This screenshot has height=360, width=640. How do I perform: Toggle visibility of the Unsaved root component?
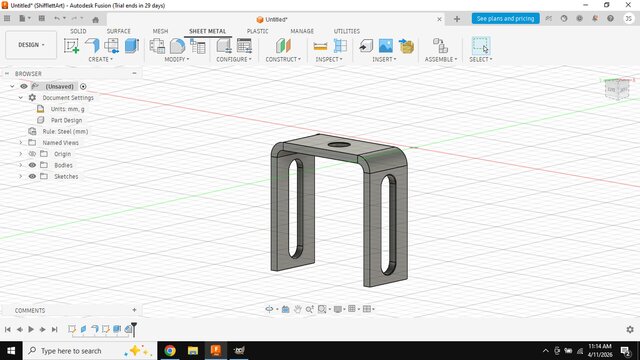pos(24,86)
